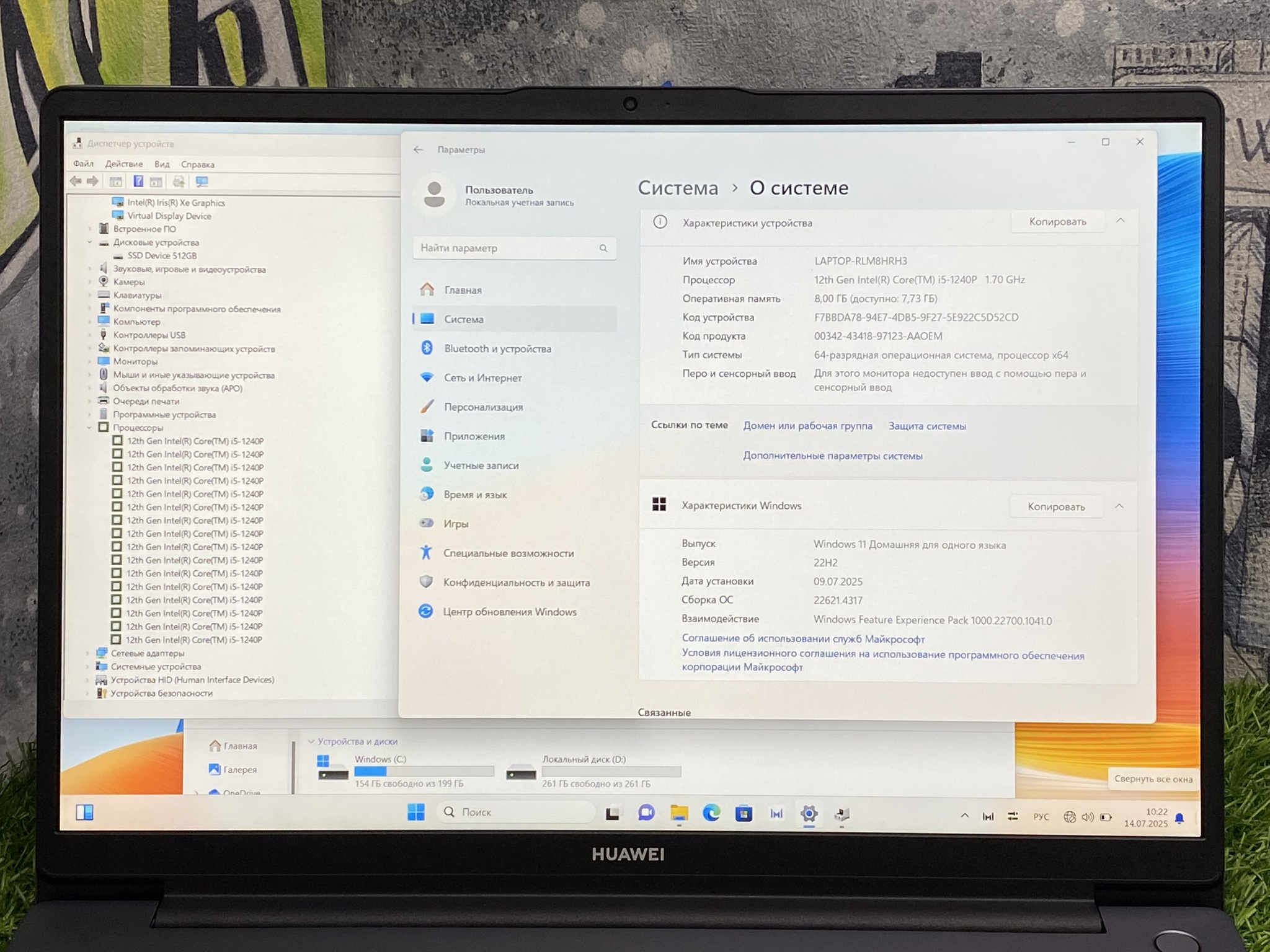Click scan for hardware changes toolbar icon
The image size is (1270, 952).
click(202, 182)
